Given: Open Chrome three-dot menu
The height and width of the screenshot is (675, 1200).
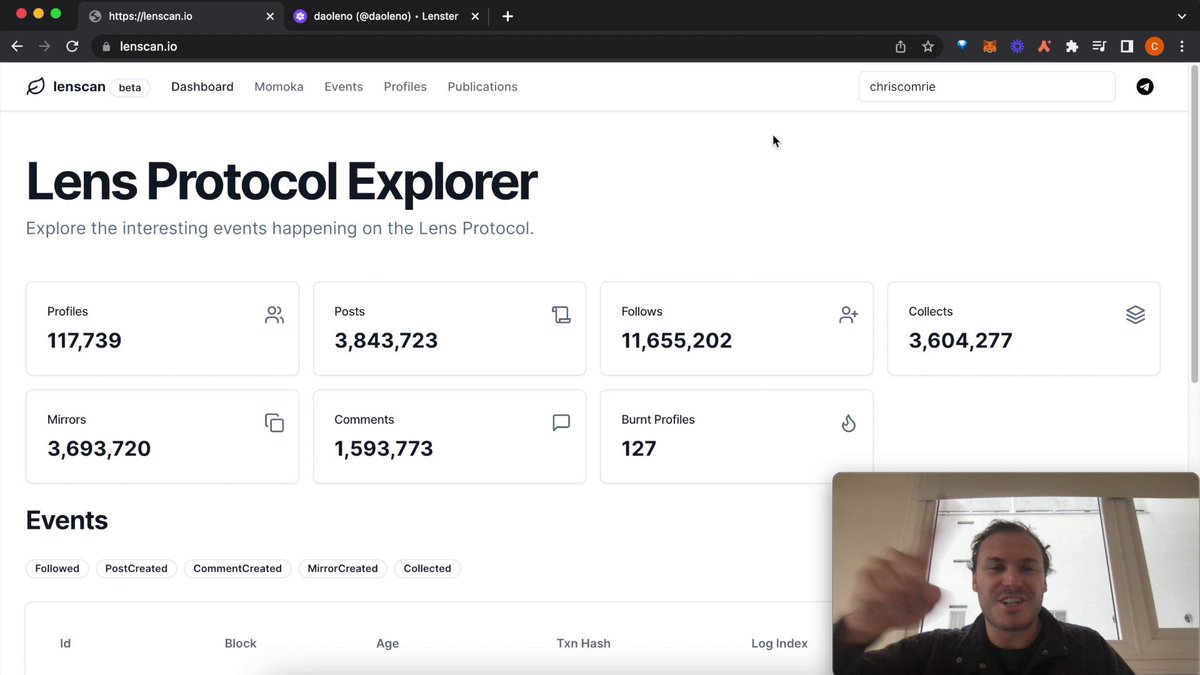Looking at the screenshot, I should (x=1182, y=46).
